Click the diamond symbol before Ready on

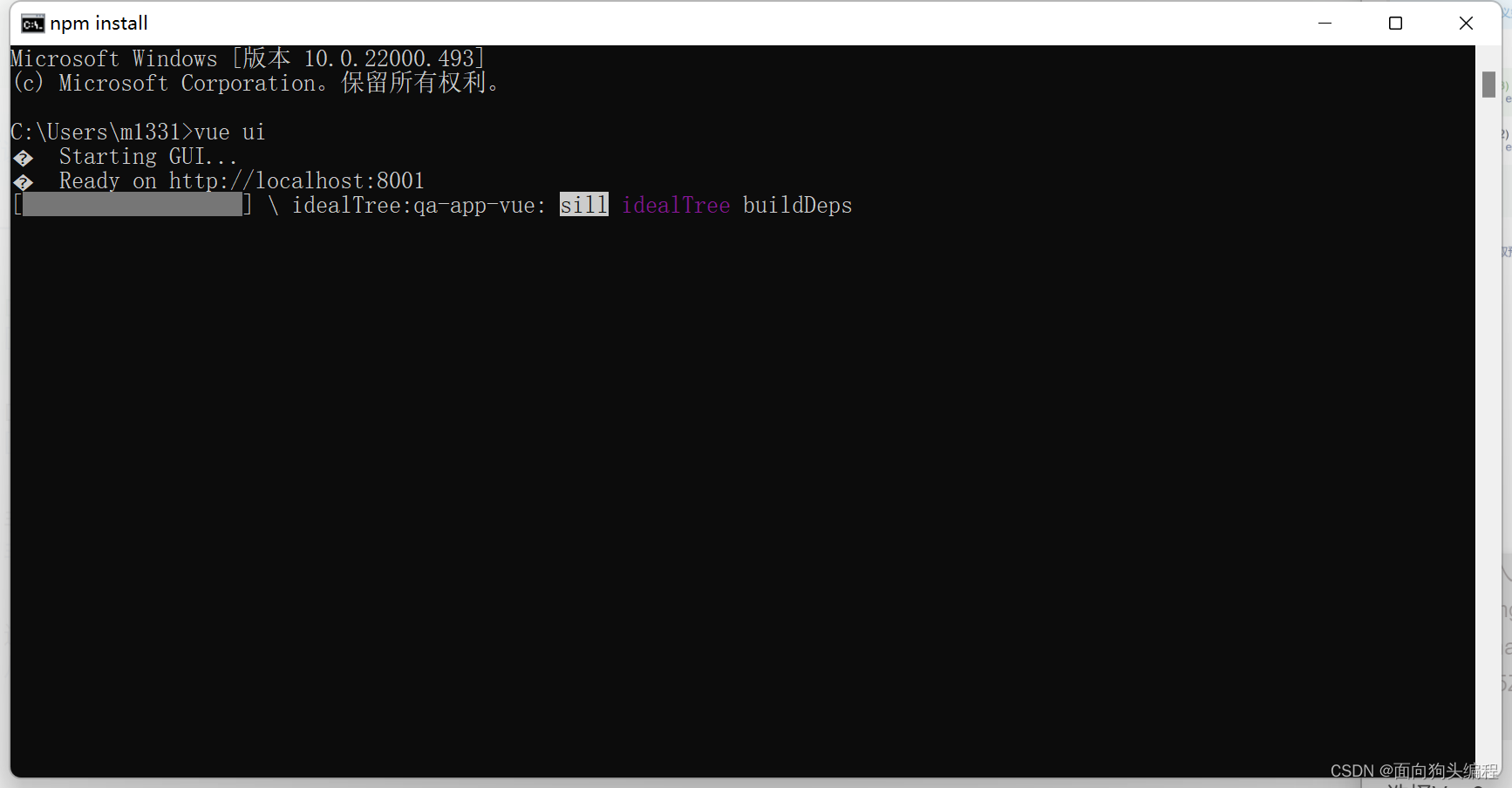24,182
